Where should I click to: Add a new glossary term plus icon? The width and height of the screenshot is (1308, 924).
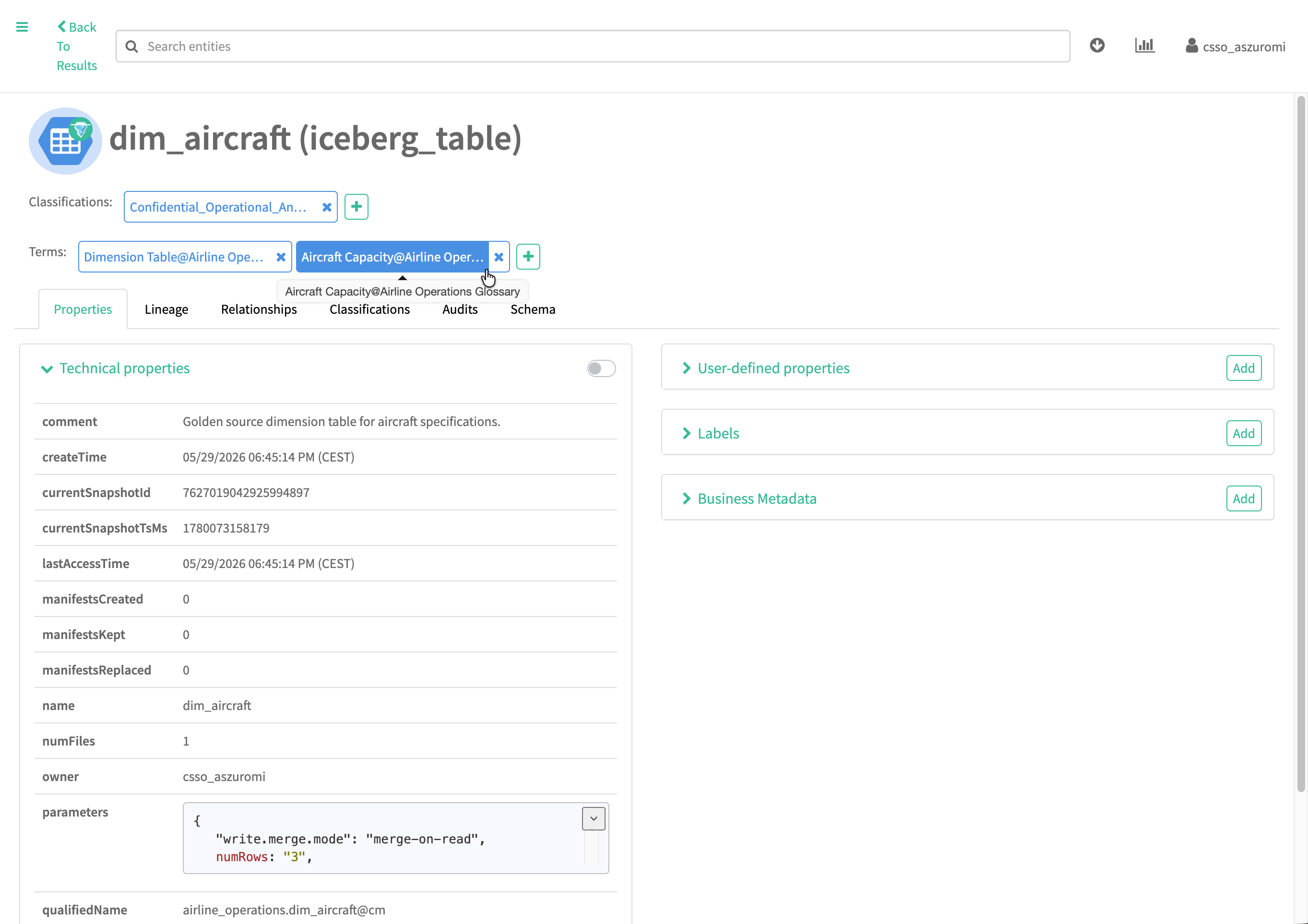pyautogui.click(x=528, y=257)
